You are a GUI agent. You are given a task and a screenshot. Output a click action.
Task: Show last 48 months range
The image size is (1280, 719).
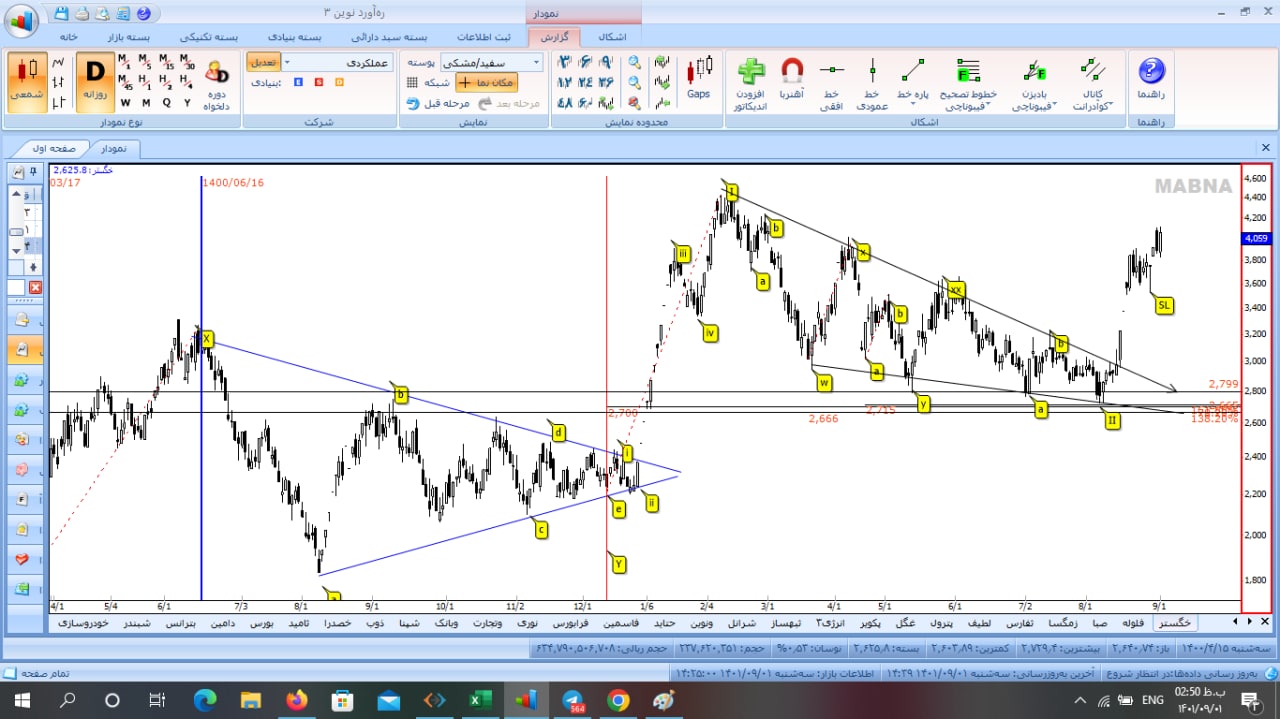coord(565,103)
